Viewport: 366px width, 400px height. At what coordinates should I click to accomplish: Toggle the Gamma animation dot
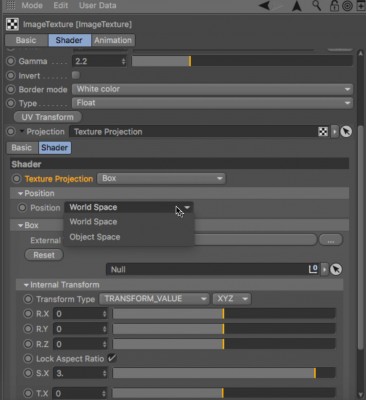point(11,61)
